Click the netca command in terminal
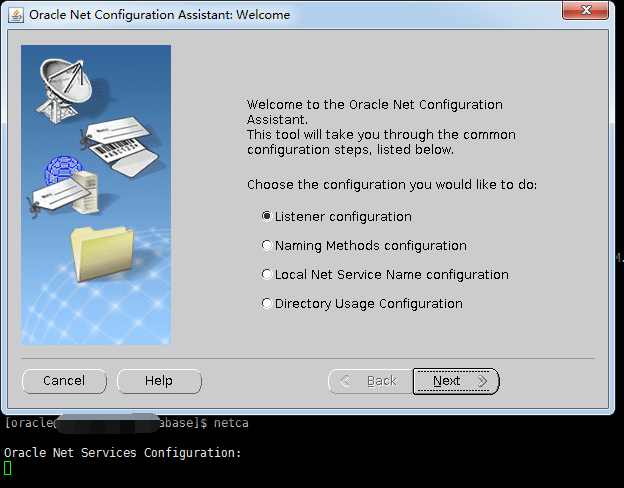Viewport: 624px width, 488px height. coord(231,423)
